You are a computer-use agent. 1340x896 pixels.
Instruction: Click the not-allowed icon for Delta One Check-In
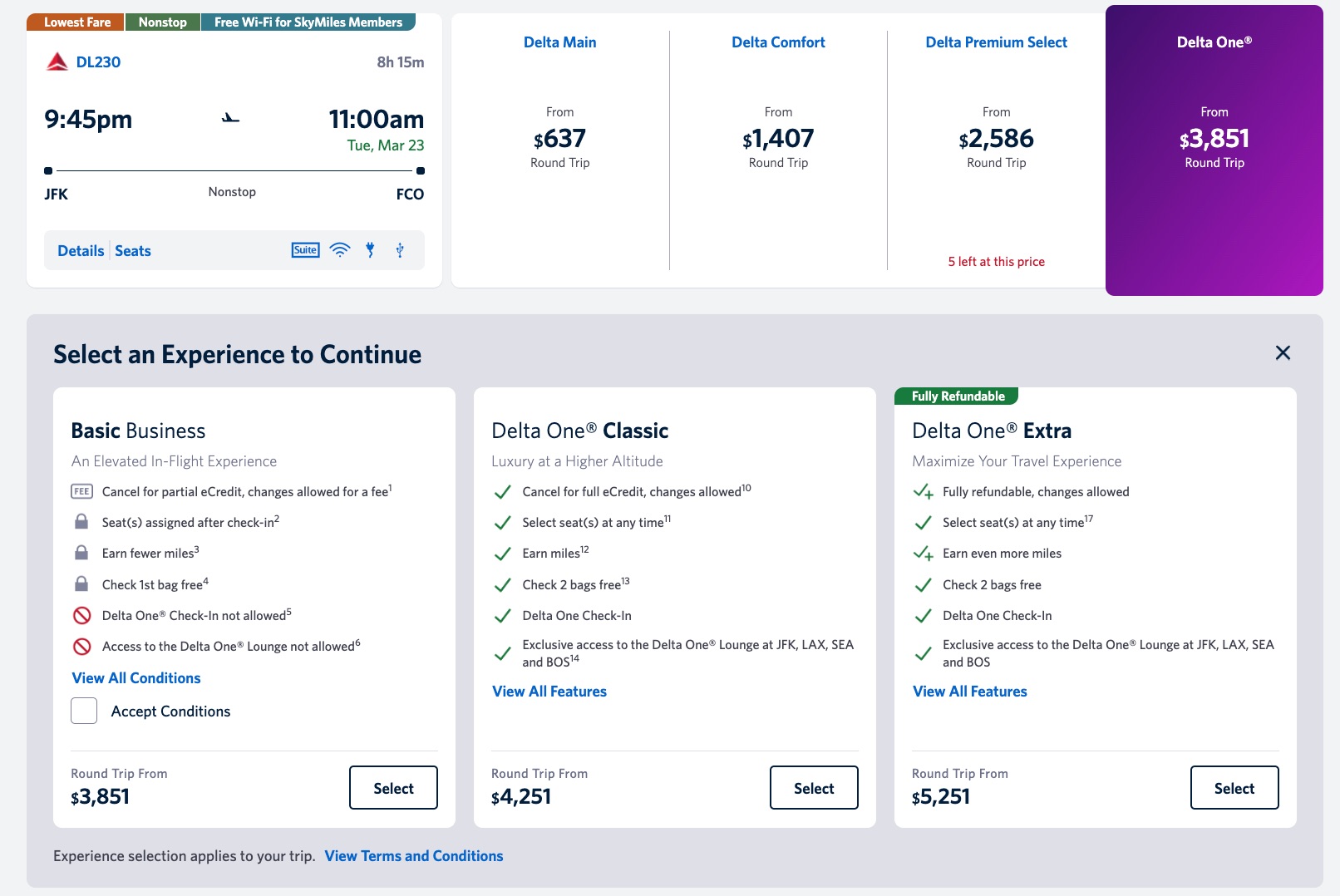(x=81, y=616)
